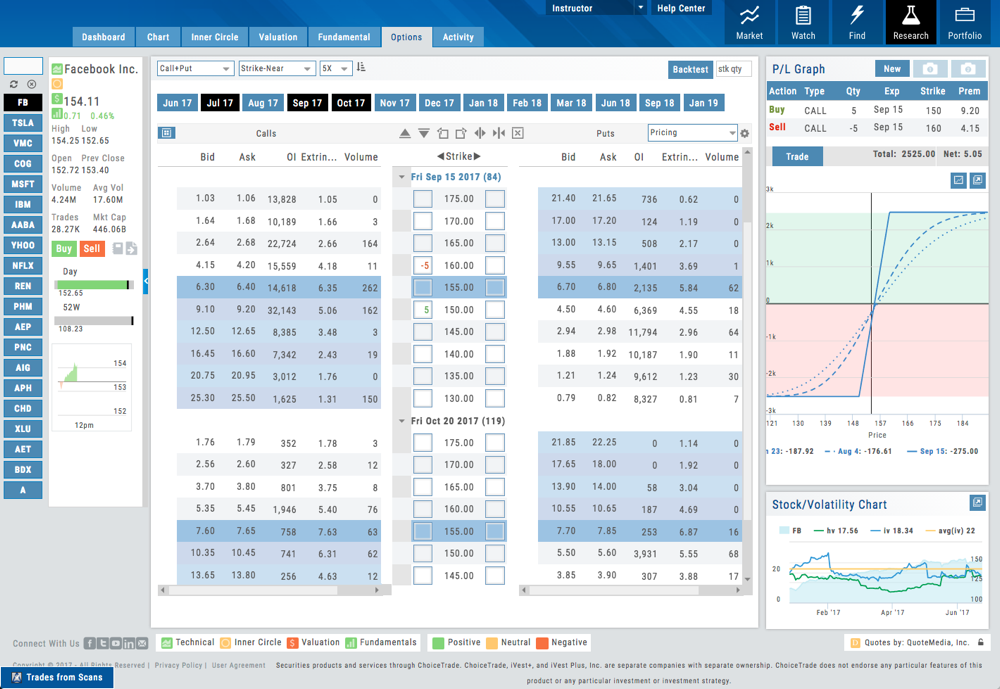Click the watchlist refresh icon
1000x689 pixels.
13,84
